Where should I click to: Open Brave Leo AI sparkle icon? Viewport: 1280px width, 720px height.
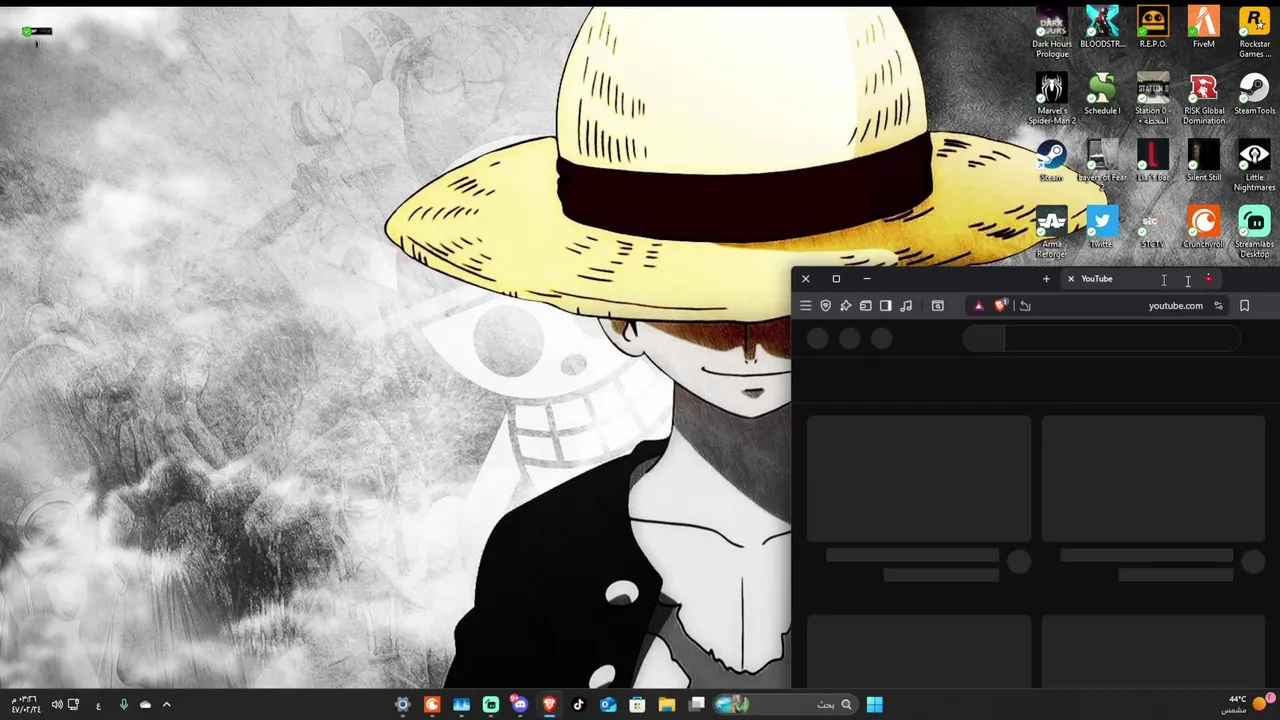(x=845, y=306)
